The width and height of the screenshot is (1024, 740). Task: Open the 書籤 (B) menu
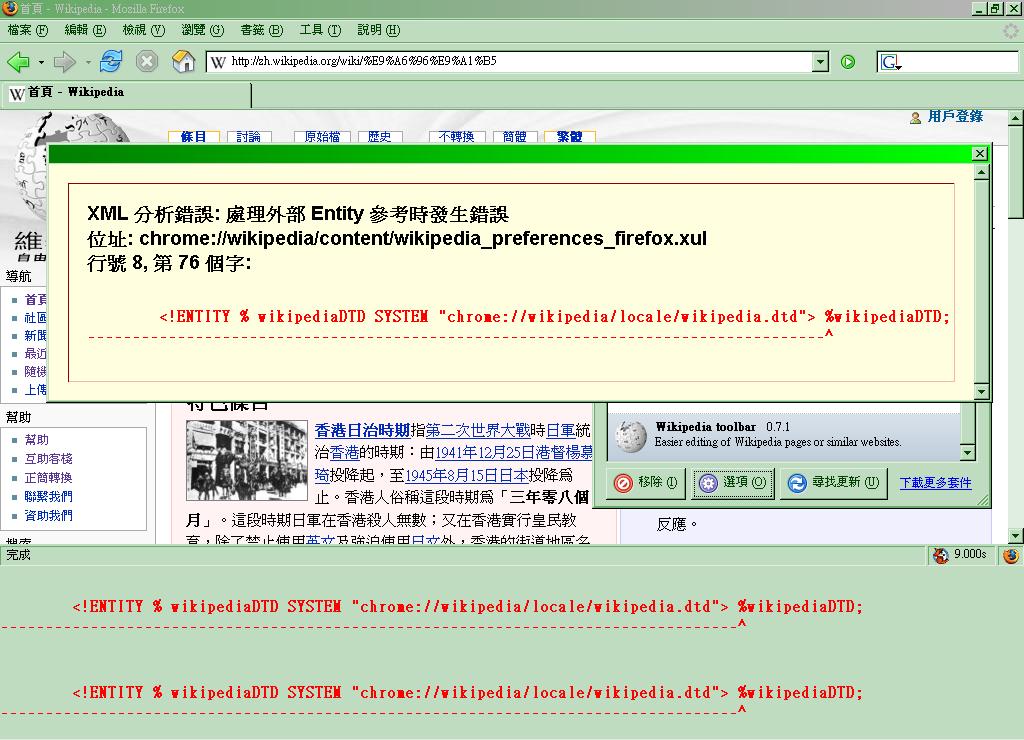point(261,30)
